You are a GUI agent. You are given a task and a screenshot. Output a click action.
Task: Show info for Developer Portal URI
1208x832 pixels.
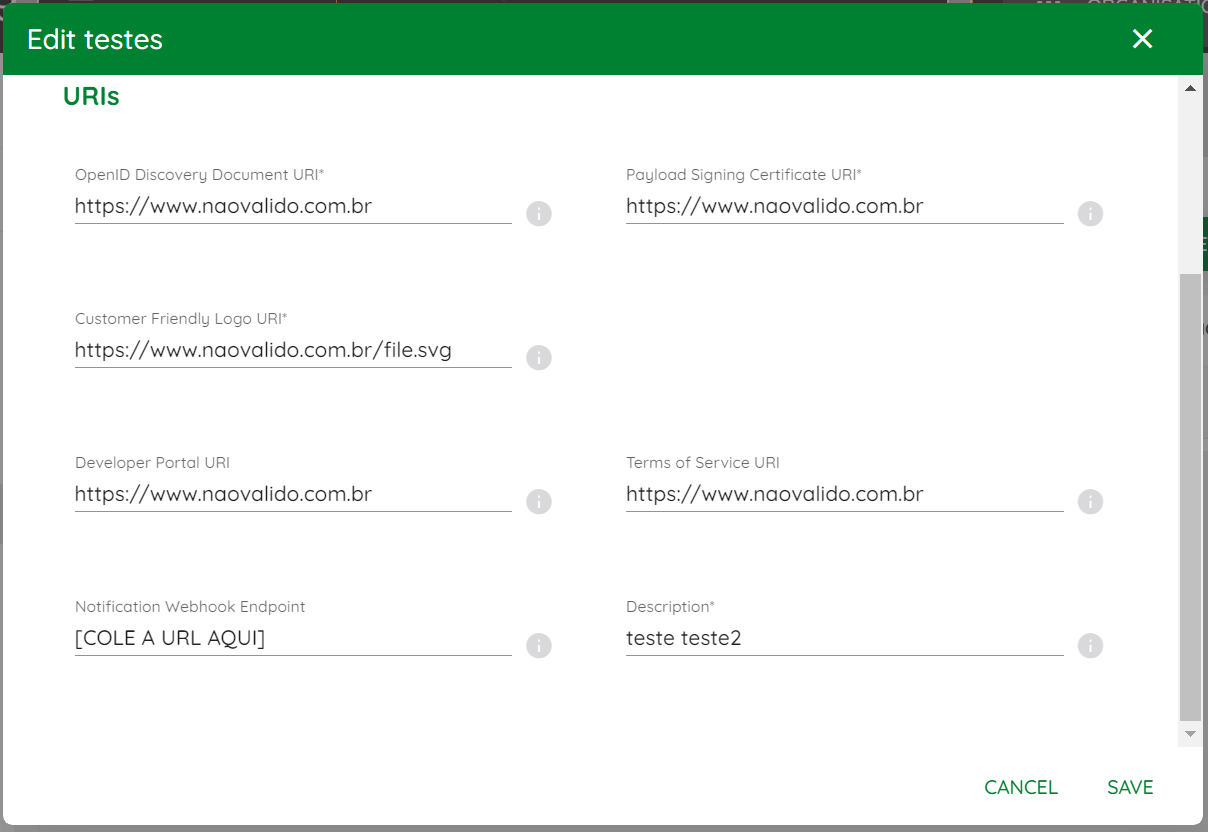539,501
